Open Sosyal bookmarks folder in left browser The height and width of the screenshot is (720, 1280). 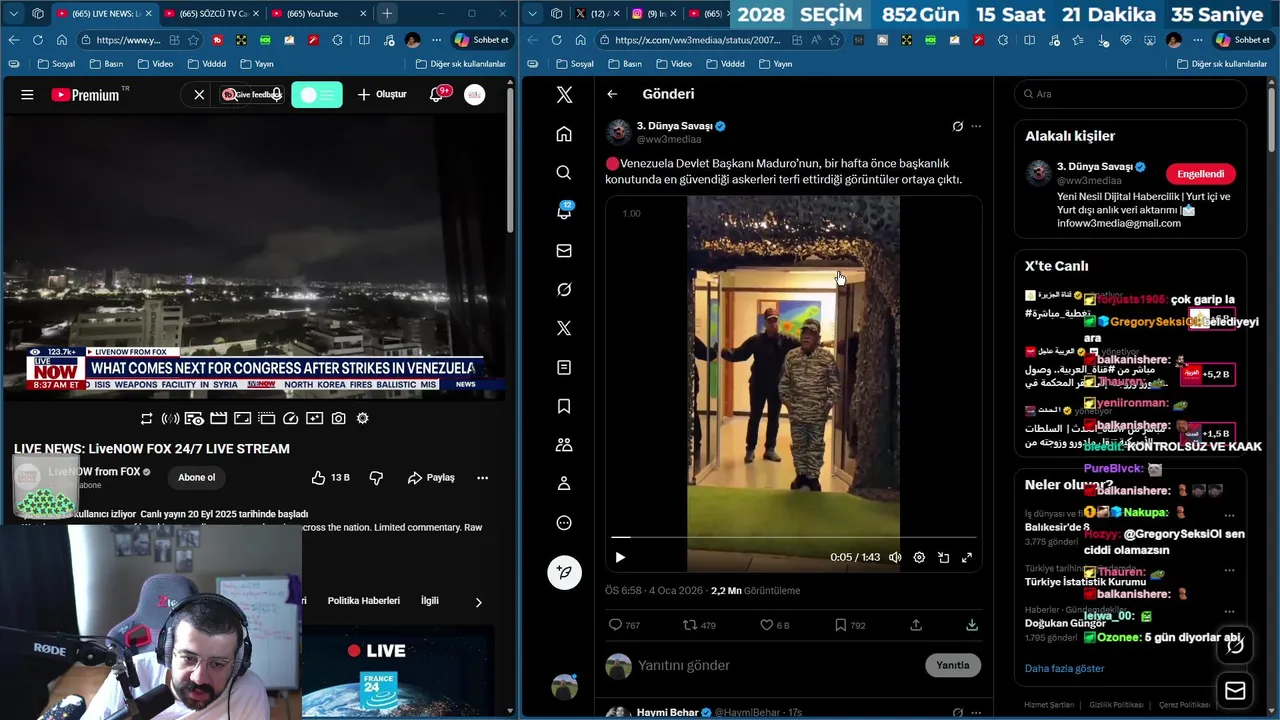(56, 63)
